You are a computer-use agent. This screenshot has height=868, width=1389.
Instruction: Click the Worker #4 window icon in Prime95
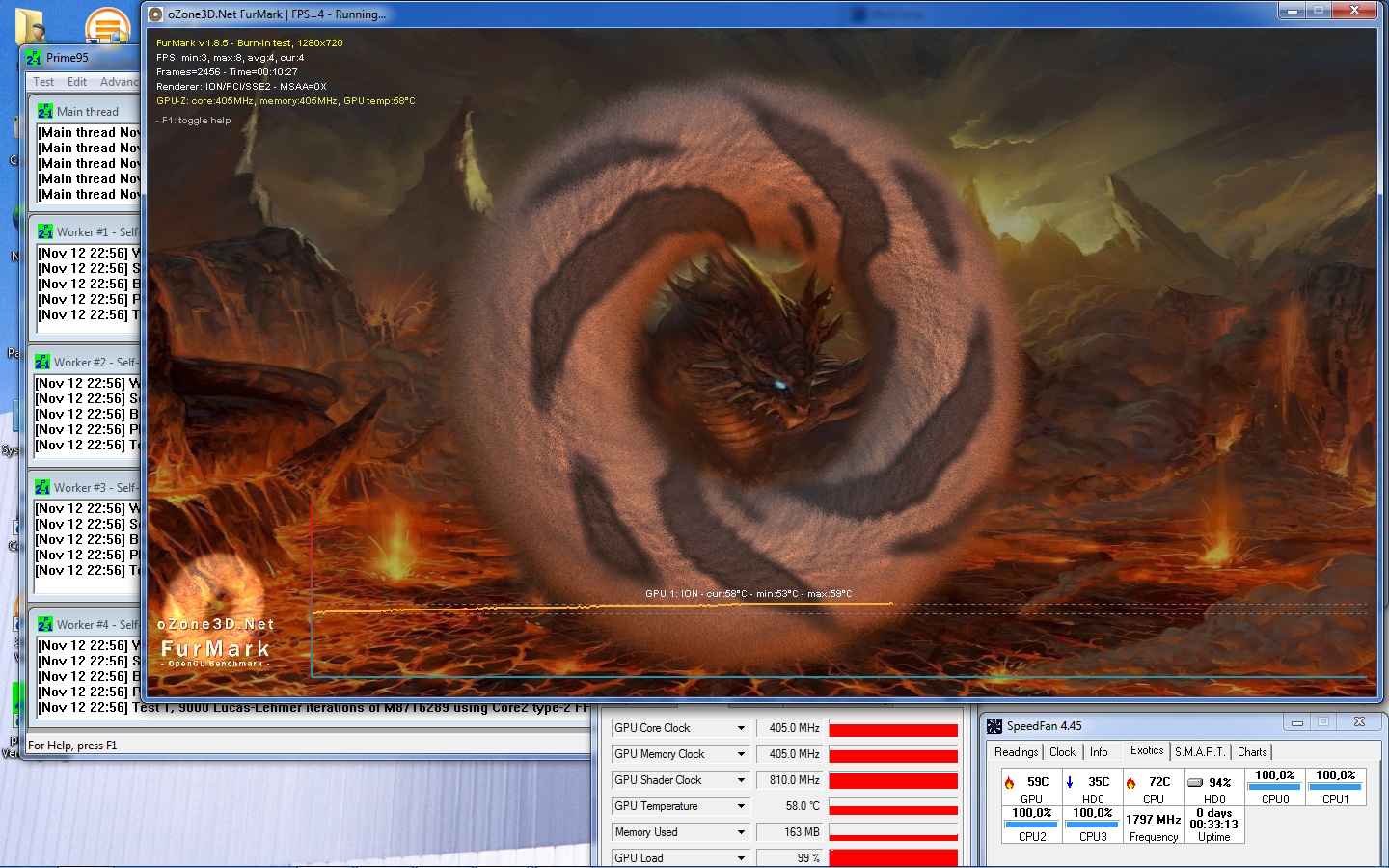click(45, 624)
